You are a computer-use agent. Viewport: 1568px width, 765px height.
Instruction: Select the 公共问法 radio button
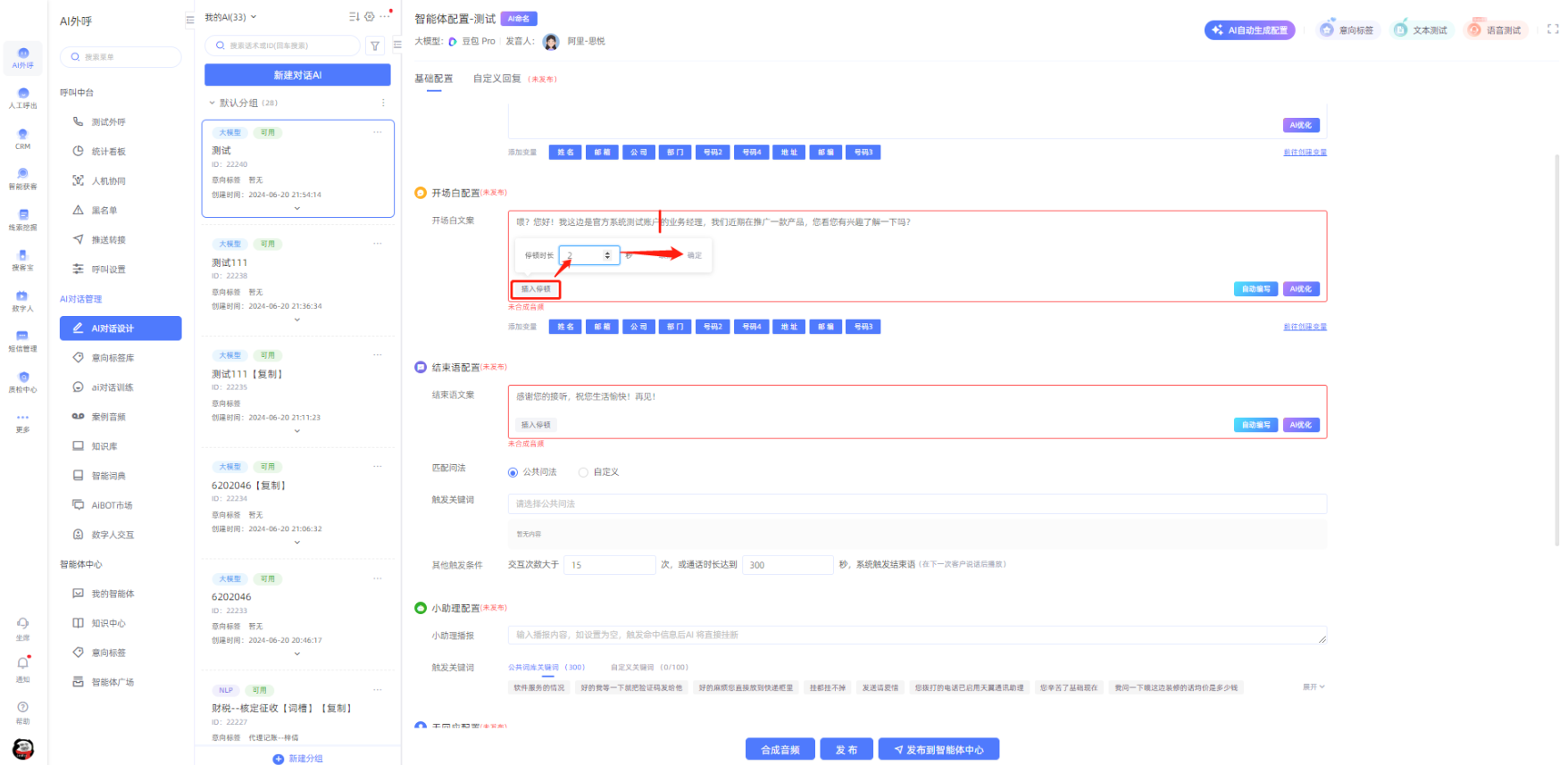(513, 472)
